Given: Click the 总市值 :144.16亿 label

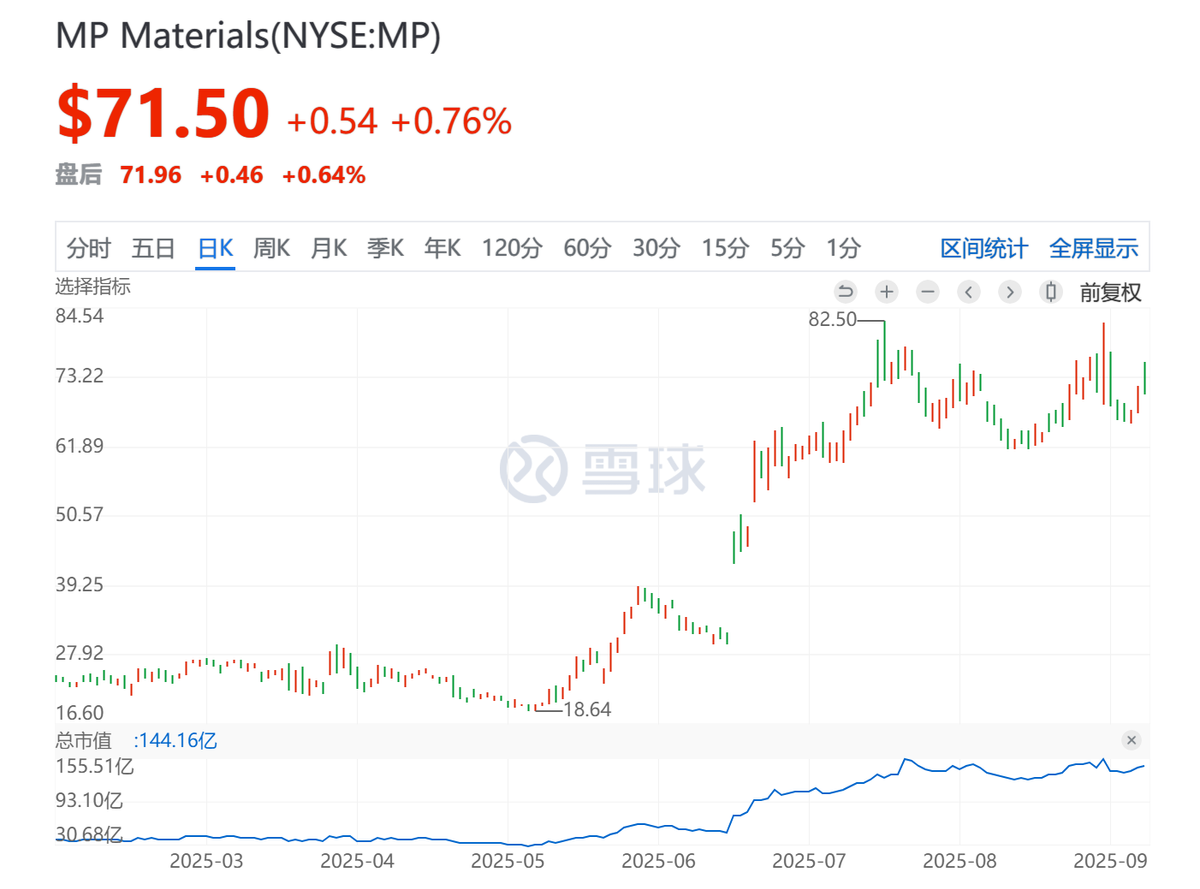Looking at the screenshot, I should tap(136, 740).
